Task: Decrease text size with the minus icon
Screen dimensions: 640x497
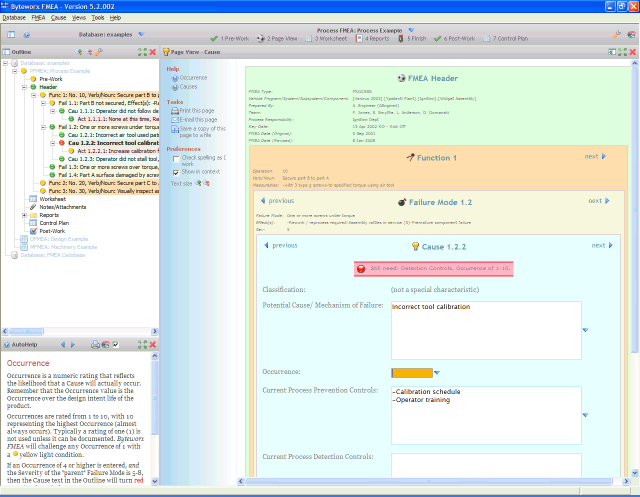Action: 207,183
